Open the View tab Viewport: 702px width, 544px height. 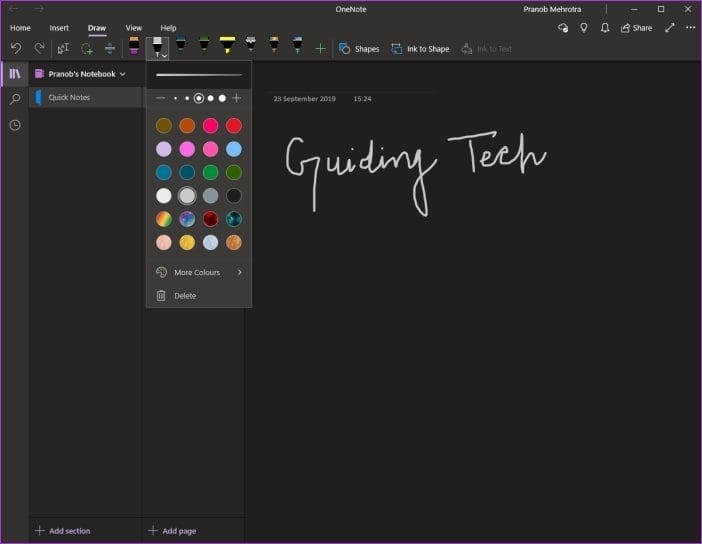pyautogui.click(x=133, y=28)
